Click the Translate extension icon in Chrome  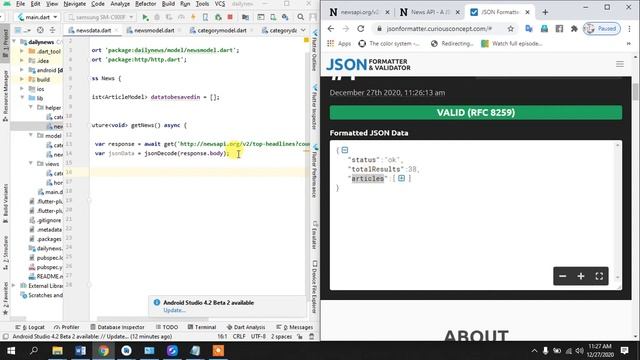click(529, 29)
